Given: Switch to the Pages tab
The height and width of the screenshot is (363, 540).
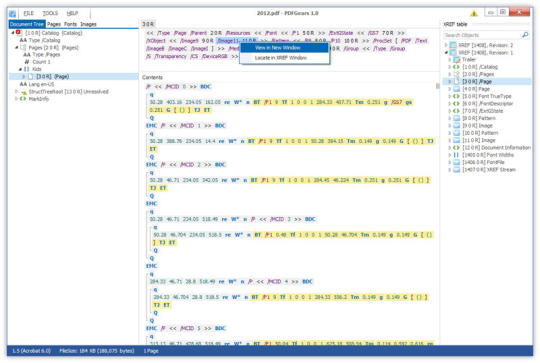Looking at the screenshot, I should [x=54, y=24].
